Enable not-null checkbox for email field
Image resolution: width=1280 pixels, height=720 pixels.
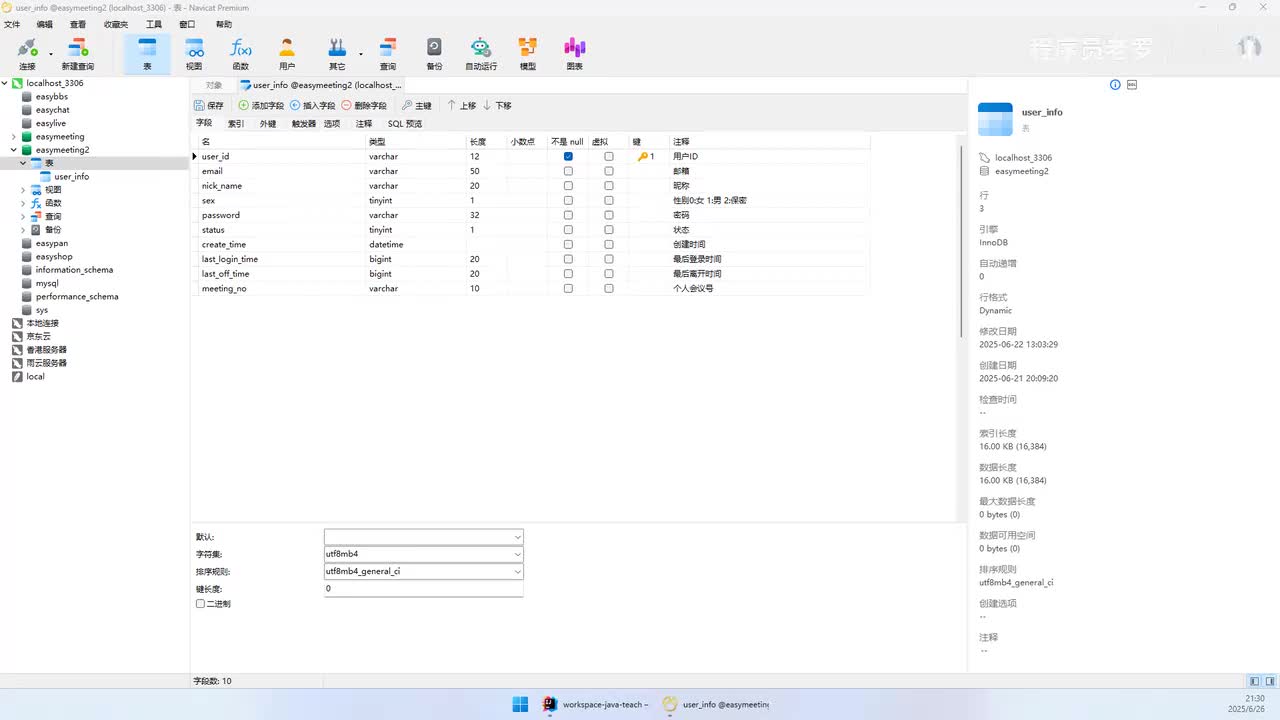click(x=568, y=171)
